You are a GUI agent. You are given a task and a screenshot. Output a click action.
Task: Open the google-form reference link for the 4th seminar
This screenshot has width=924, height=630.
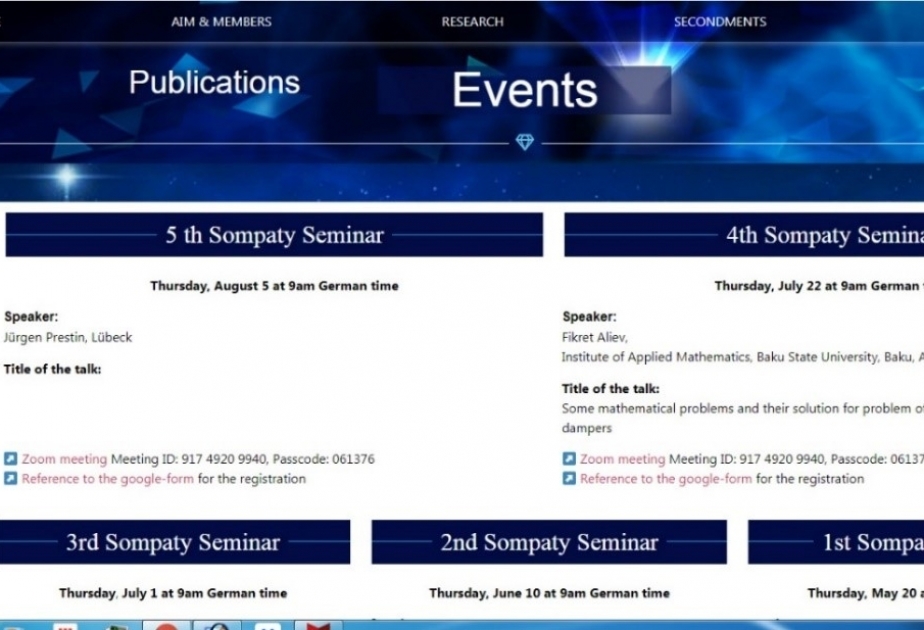[x=666, y=479]
